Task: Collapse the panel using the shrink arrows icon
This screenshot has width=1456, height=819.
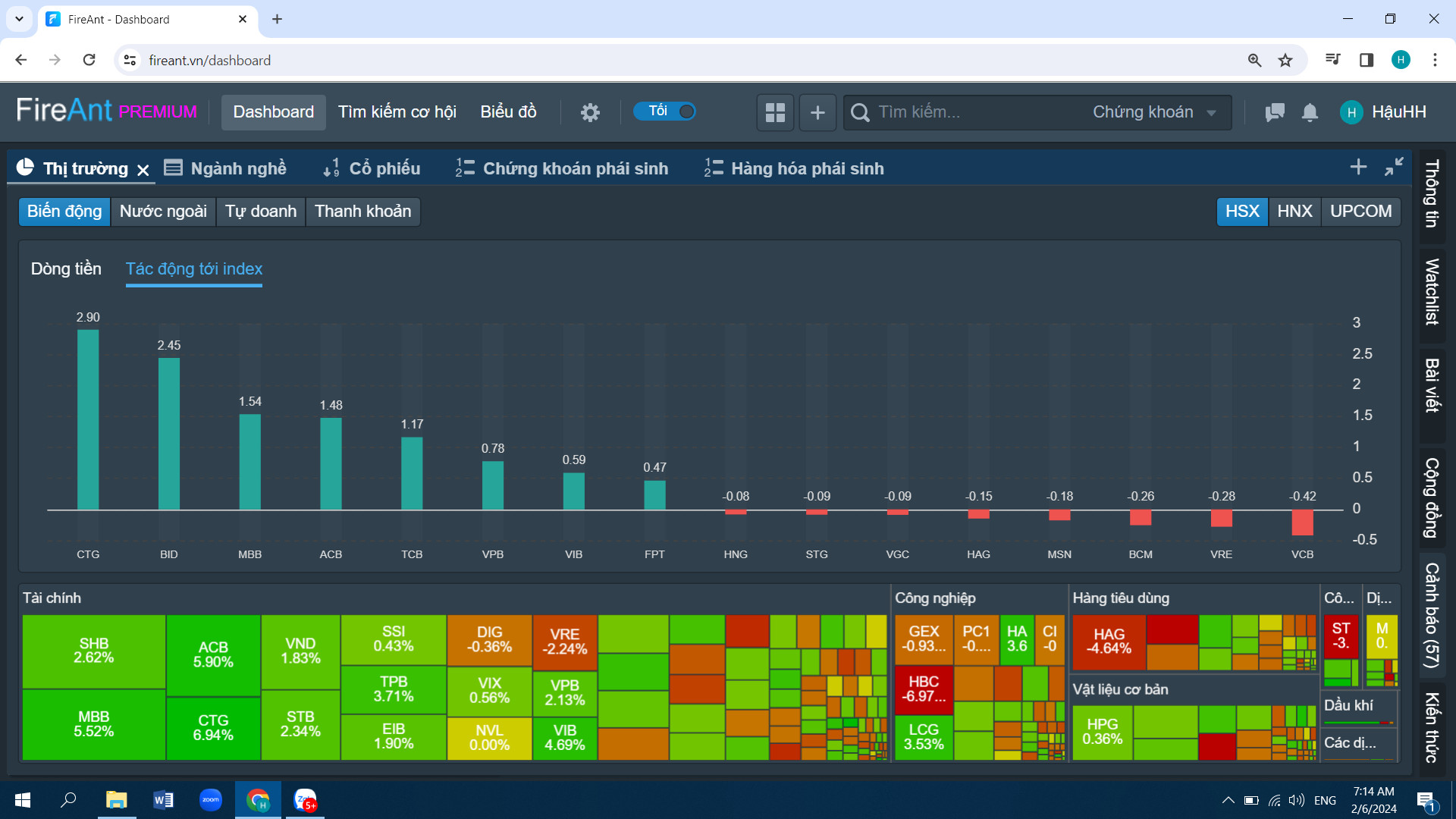Action: pos(1394,167)
